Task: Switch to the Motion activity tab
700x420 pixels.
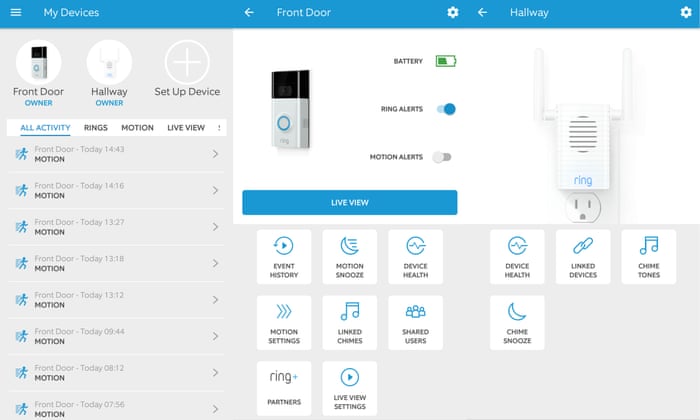Action: point(137,128)
